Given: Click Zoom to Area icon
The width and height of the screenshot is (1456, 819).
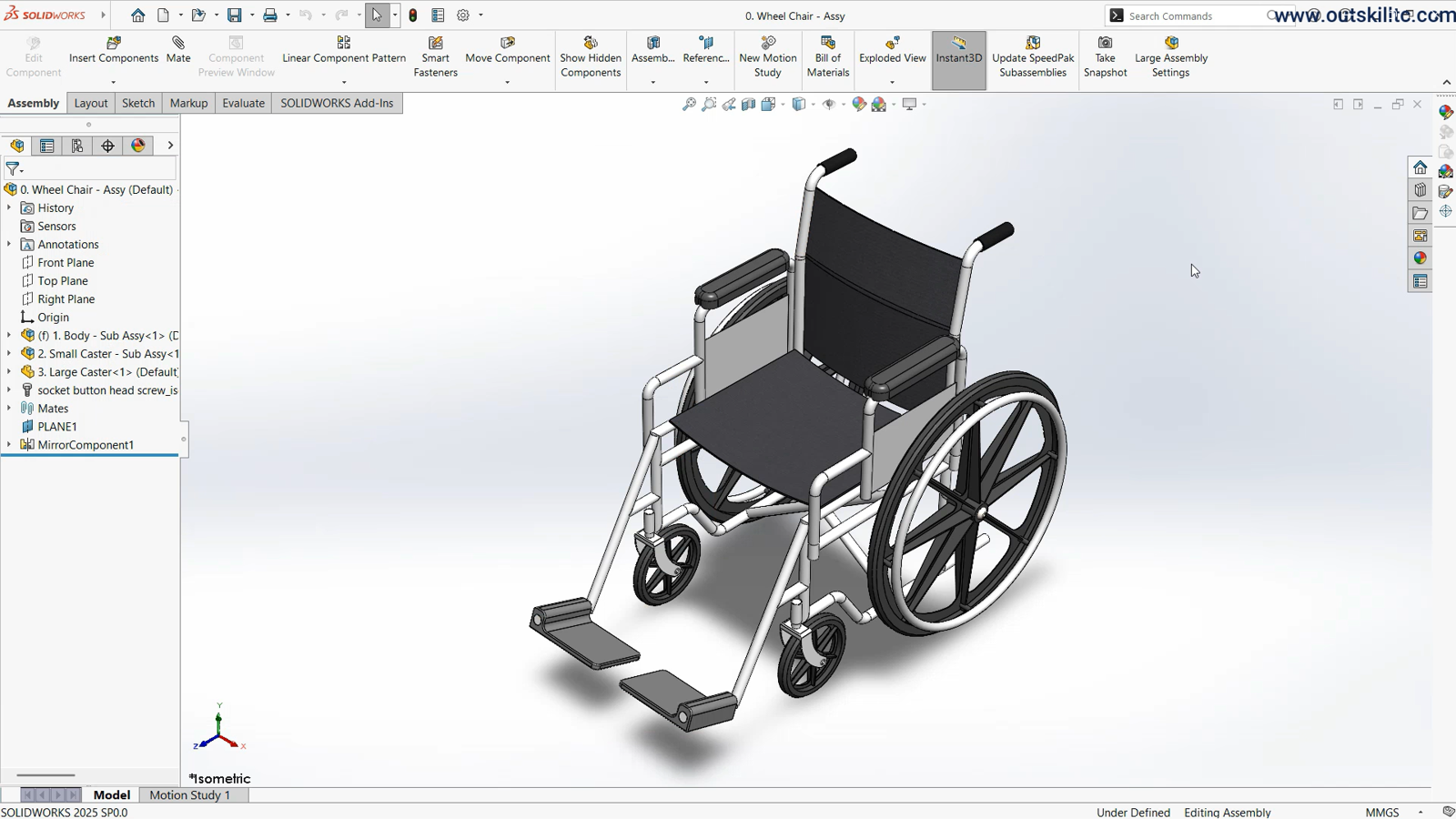Looking at the screenshot, I should click(709, 105).
